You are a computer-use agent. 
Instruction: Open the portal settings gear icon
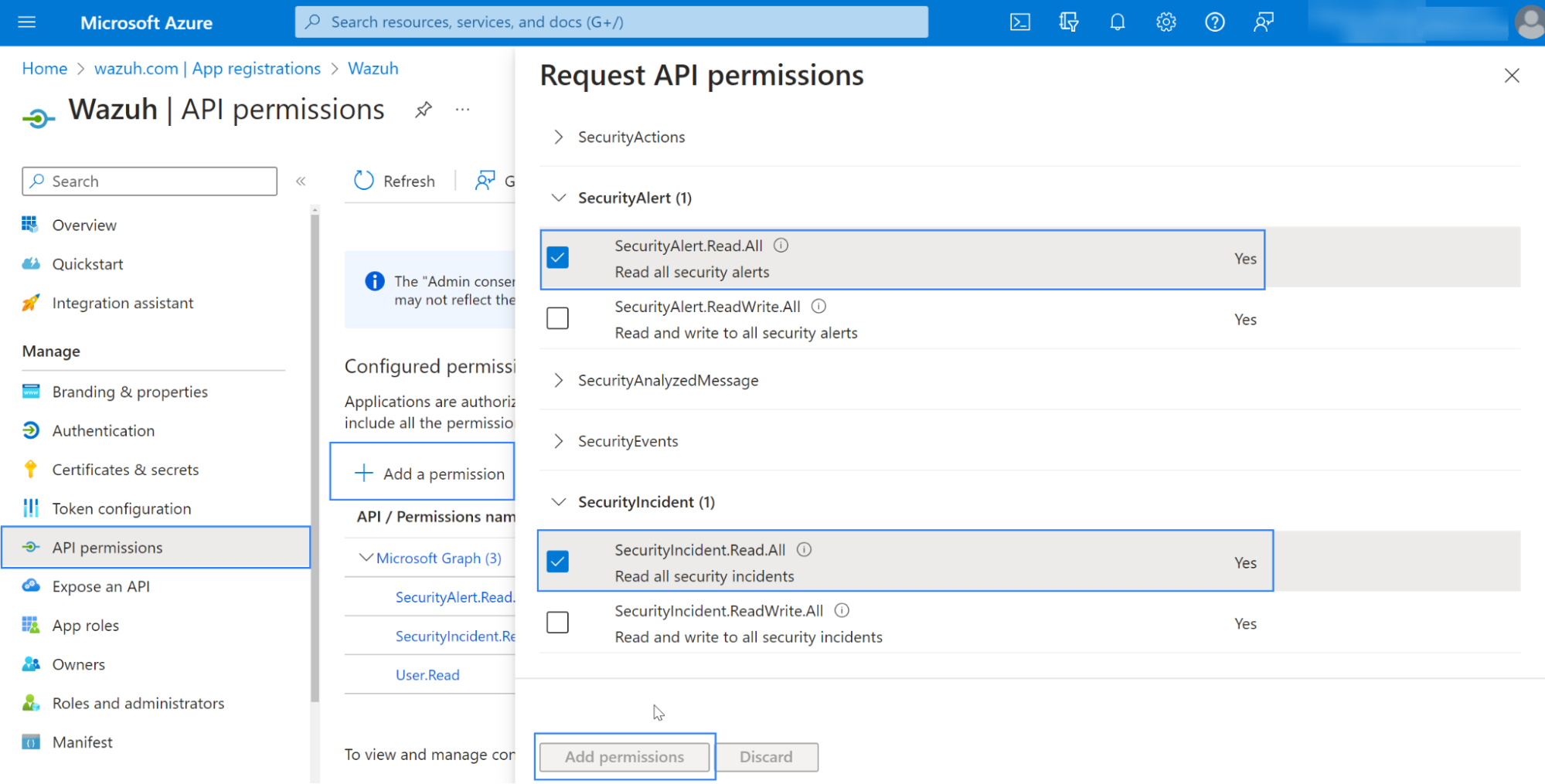click(1166, 22)
